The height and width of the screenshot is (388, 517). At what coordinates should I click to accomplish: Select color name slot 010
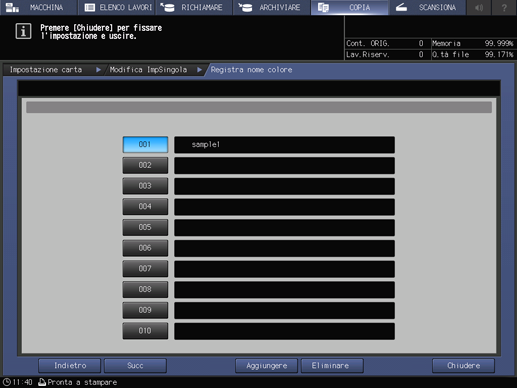145,331
